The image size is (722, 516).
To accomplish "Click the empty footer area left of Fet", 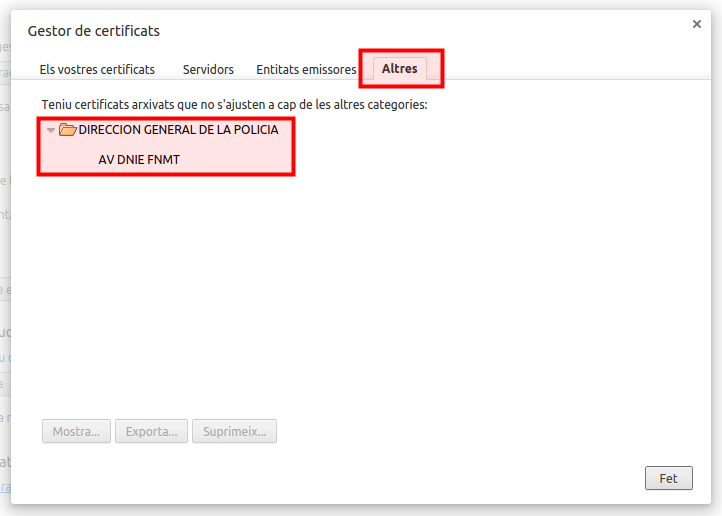I will (350, 478).
